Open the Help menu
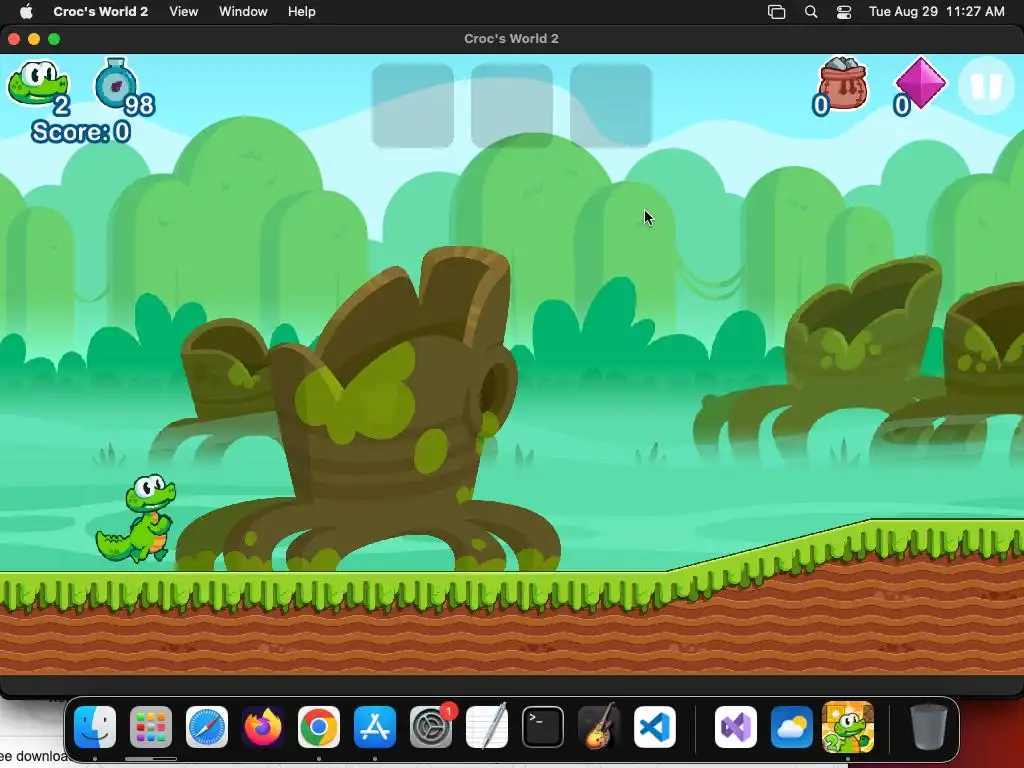 302,12
